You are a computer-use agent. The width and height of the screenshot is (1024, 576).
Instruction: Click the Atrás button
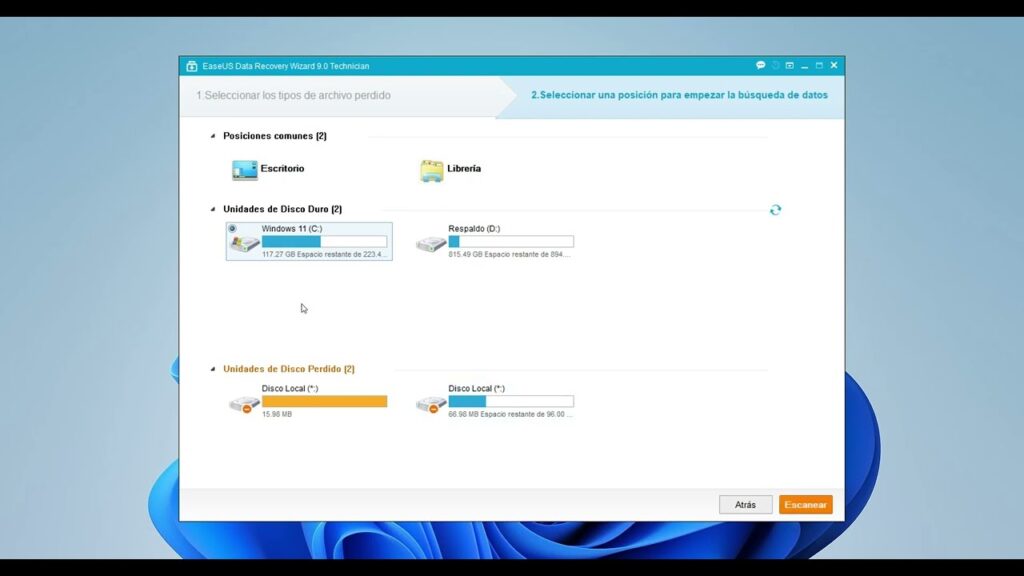click(x=745, y=504)
